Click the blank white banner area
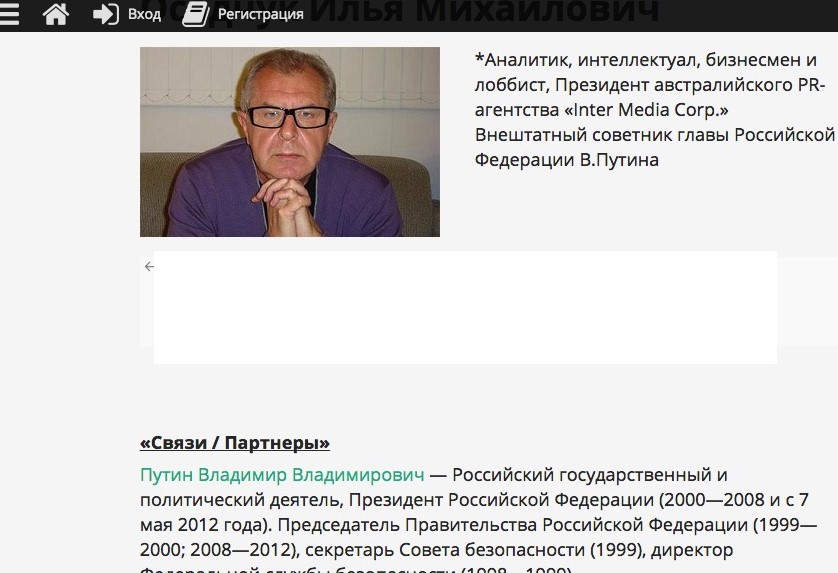Screen dimensions: 838x573 tap(465, 308)
